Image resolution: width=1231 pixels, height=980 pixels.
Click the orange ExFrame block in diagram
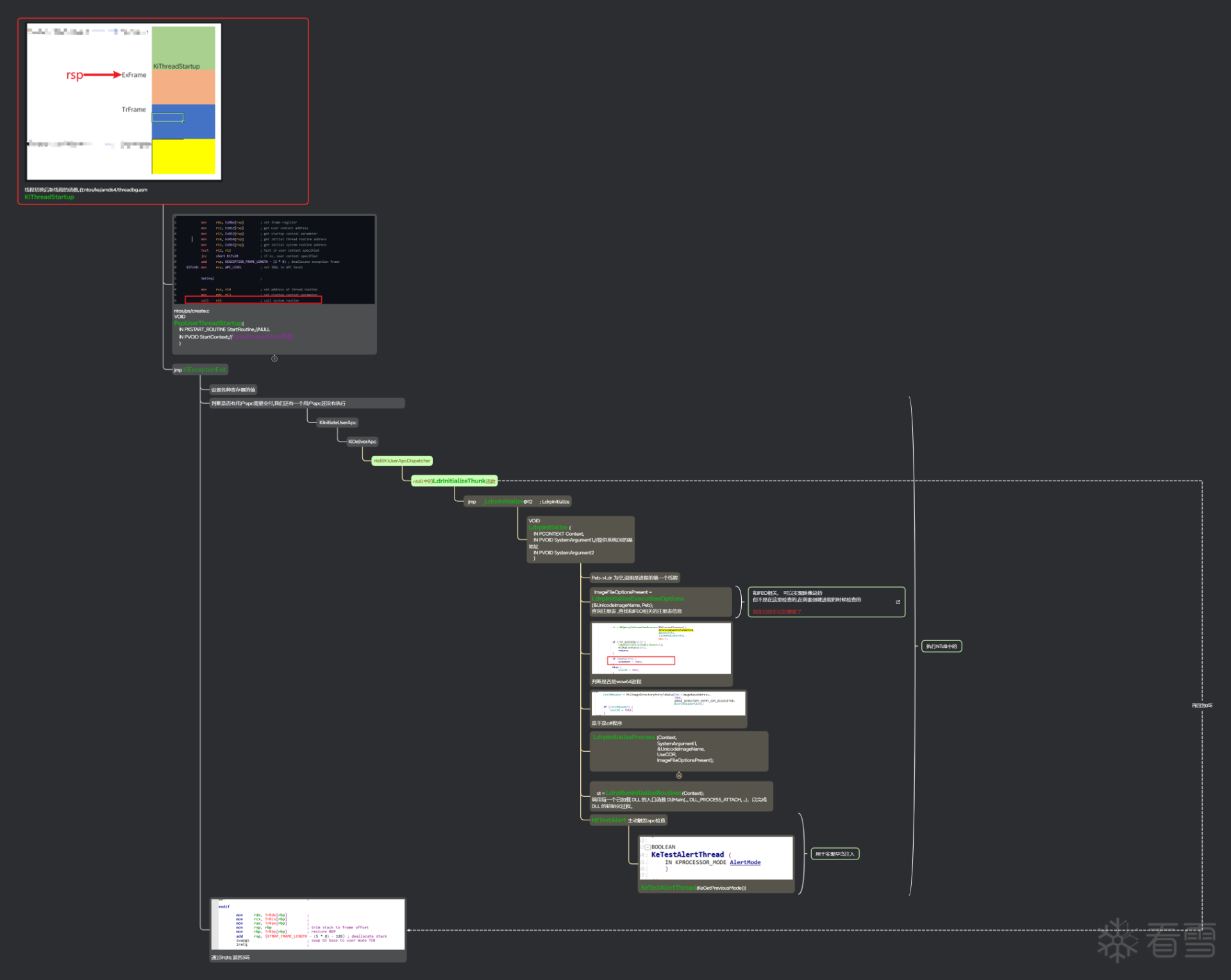coord(183,87)
